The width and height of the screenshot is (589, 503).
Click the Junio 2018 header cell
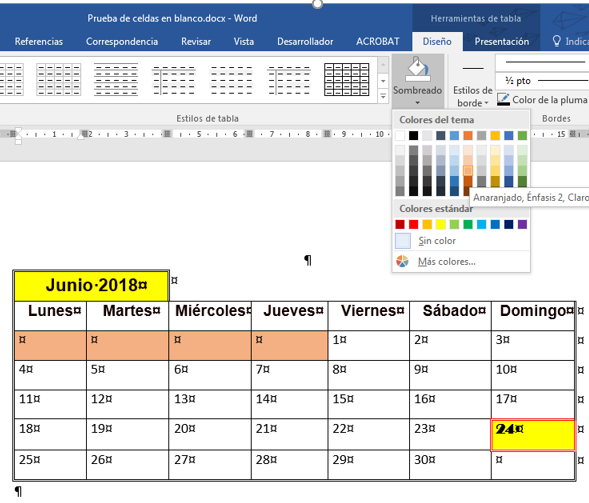click(x=91, y=285)
